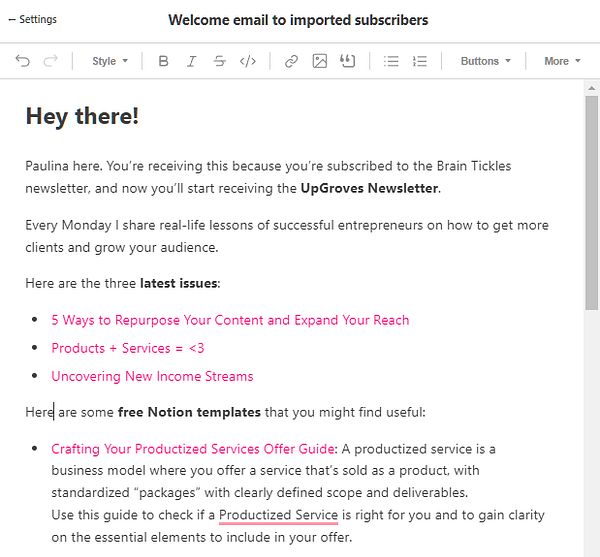Image resolution: width=600 pixels, height=557 pixels.
Task: Toggle bold formatting
Action: coord(163,61)
